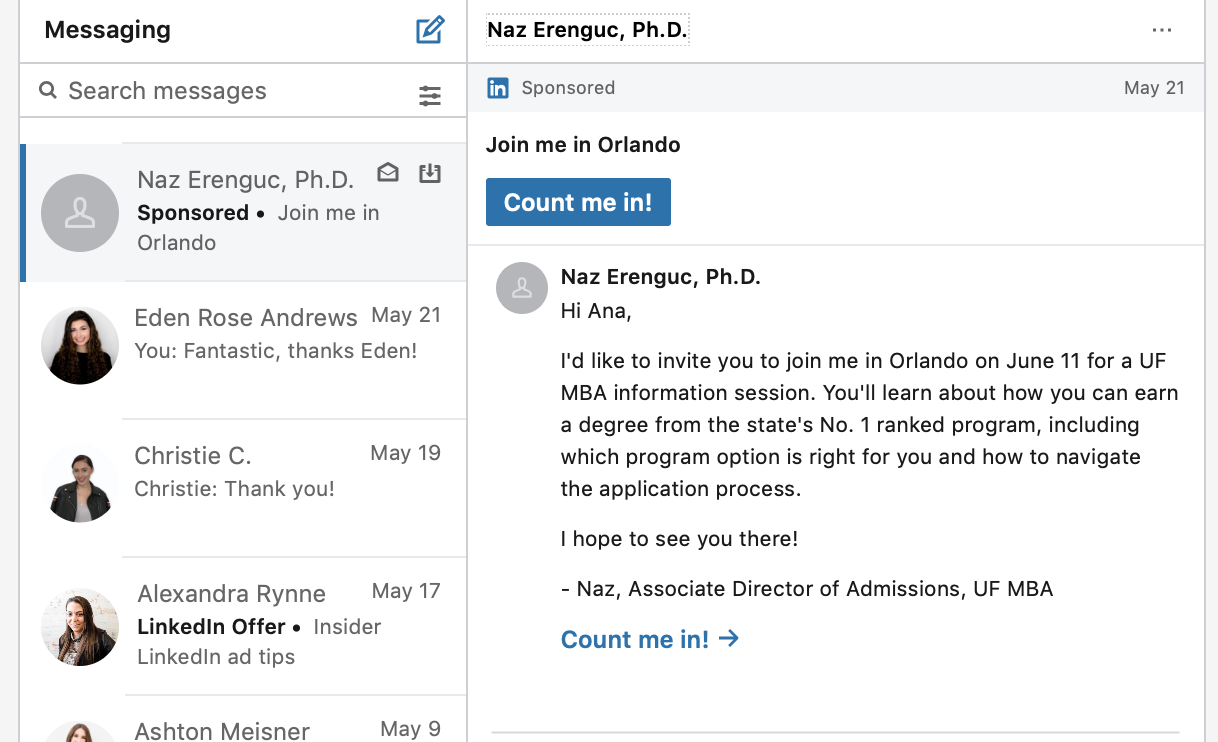The image size is (1218, 742).
Task: Click Naz Erenguc avatar in message body
Action: tap(522, 288)
